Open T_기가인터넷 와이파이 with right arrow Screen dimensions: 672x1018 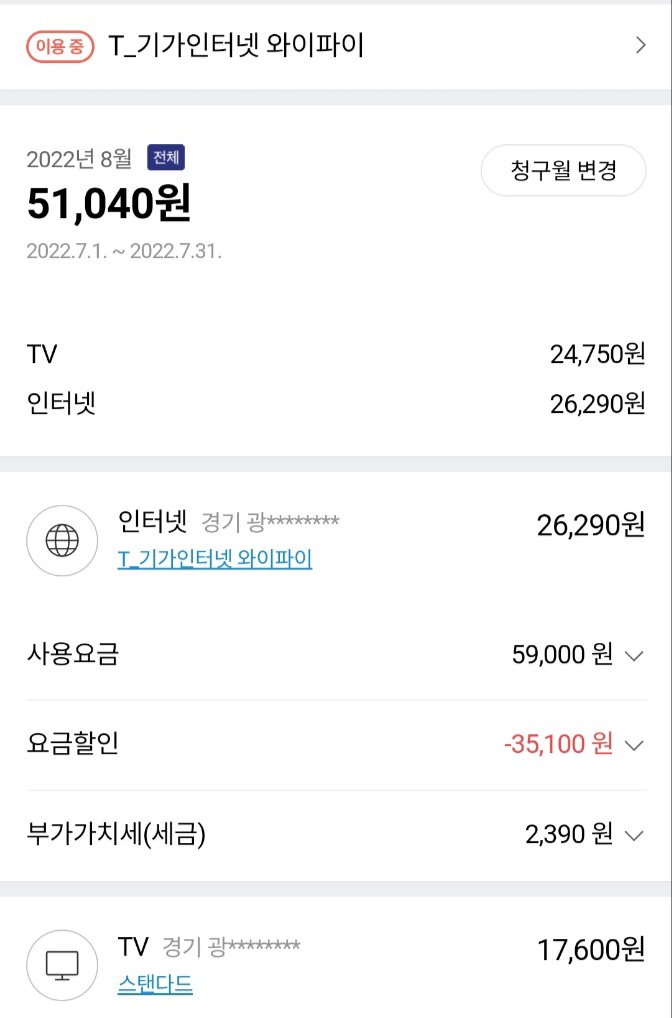tap(641, 45)
